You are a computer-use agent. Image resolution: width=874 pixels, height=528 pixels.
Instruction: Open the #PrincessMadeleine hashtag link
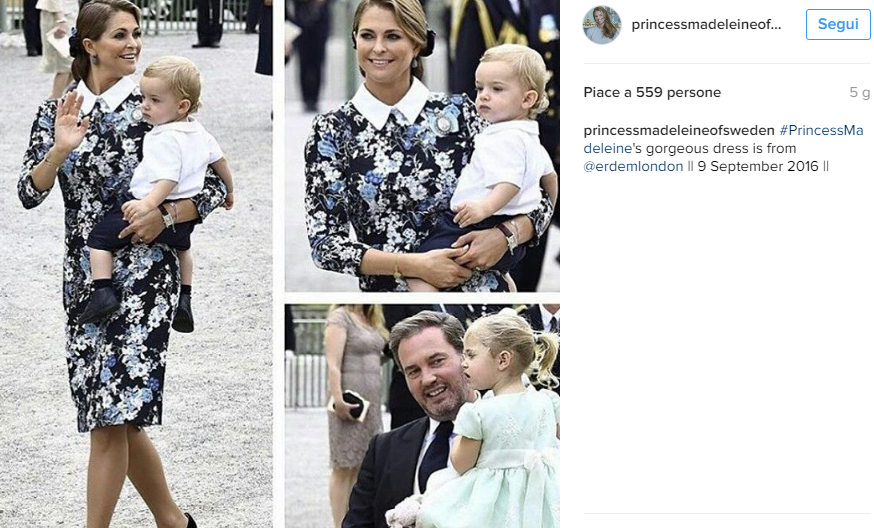click(x=724, y=139)
